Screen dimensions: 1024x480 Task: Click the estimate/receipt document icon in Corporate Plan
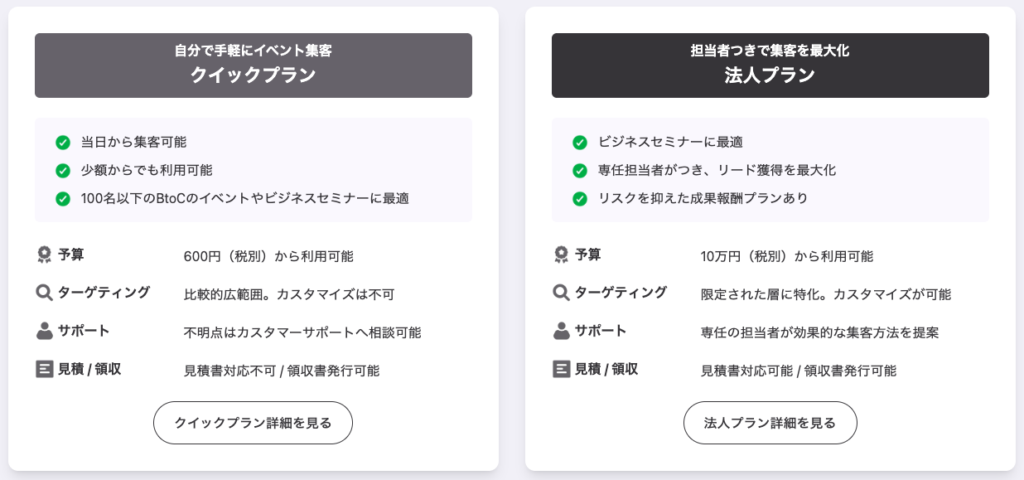coord(561,369)
